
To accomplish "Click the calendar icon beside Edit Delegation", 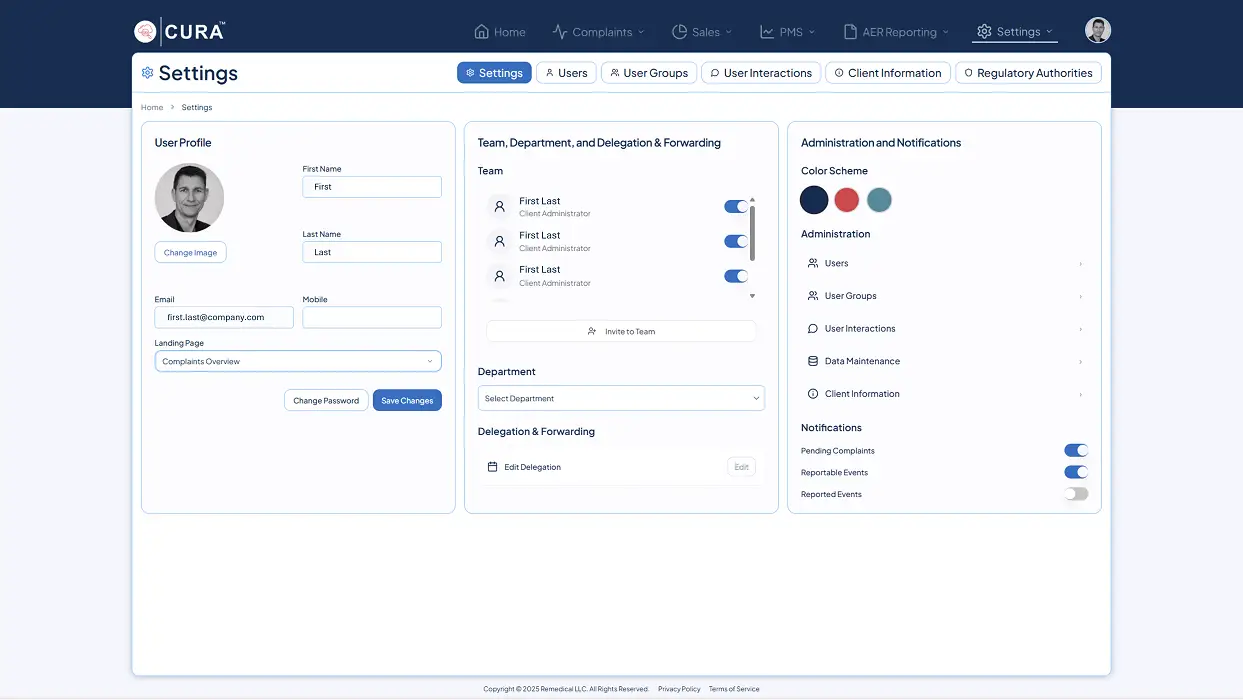I will [492, 467].
